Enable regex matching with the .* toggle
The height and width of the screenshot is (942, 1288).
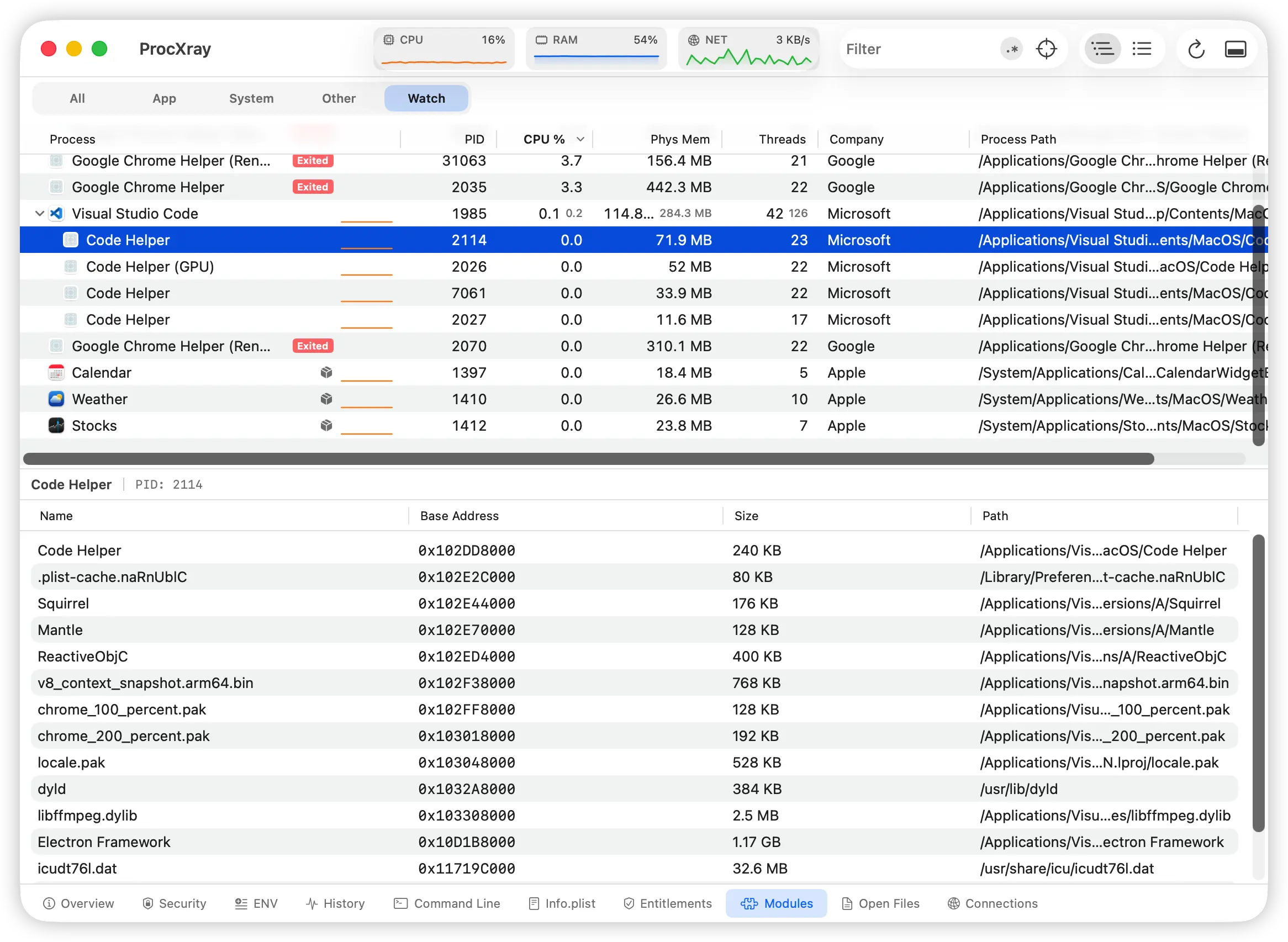point(1011,49)
